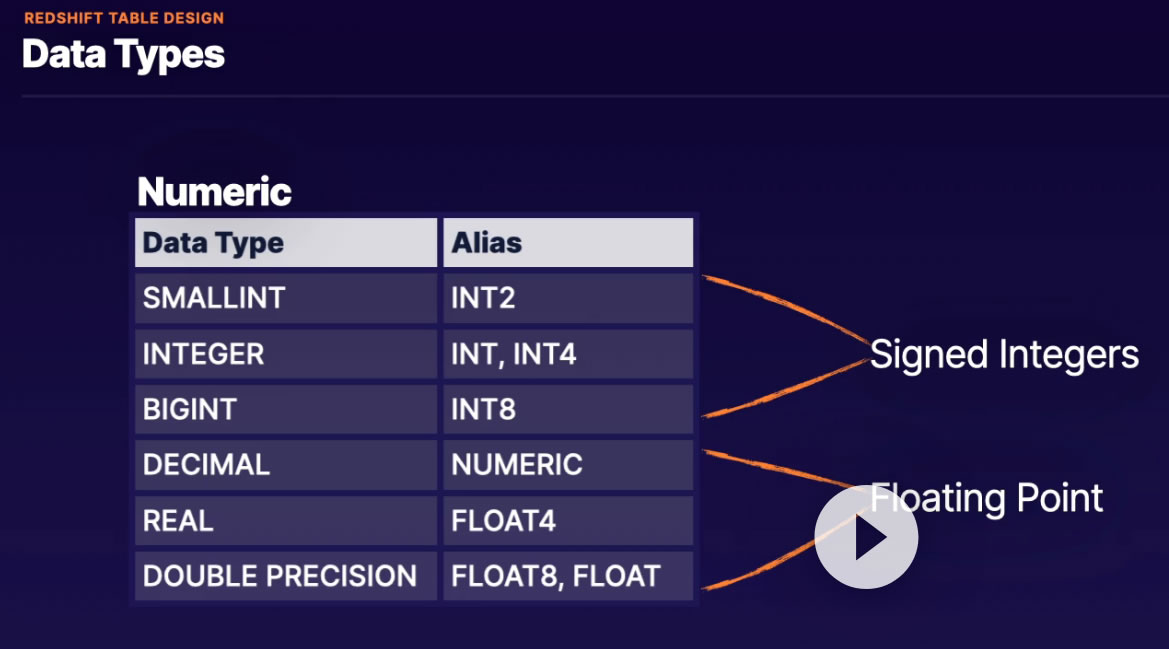Viewport: 1169px width, 649px height.
Task: Select the BIGINT table cell
Action: (x=286, y=409)
